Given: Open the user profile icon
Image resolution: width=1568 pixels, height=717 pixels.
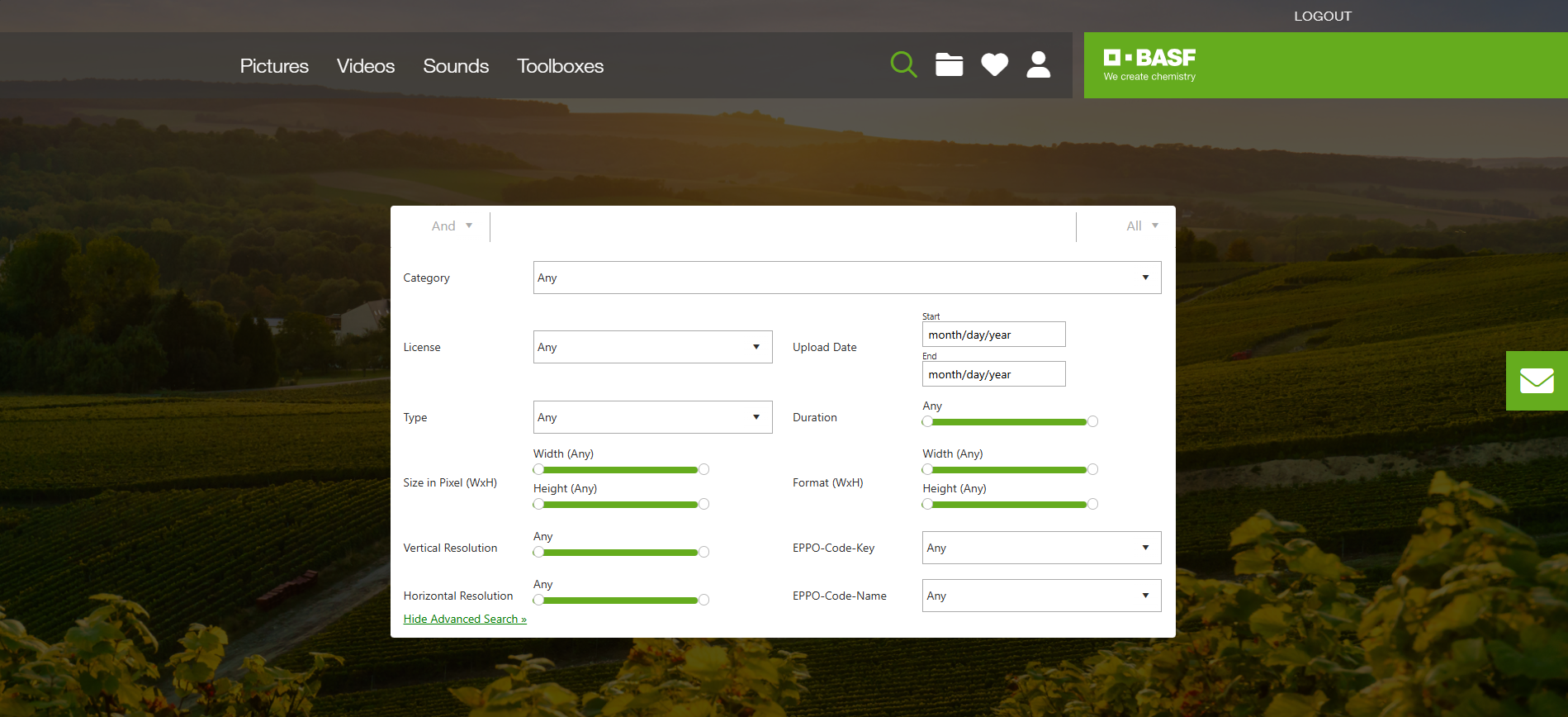Looking at the screenshot, I should tap(1038, 64).
